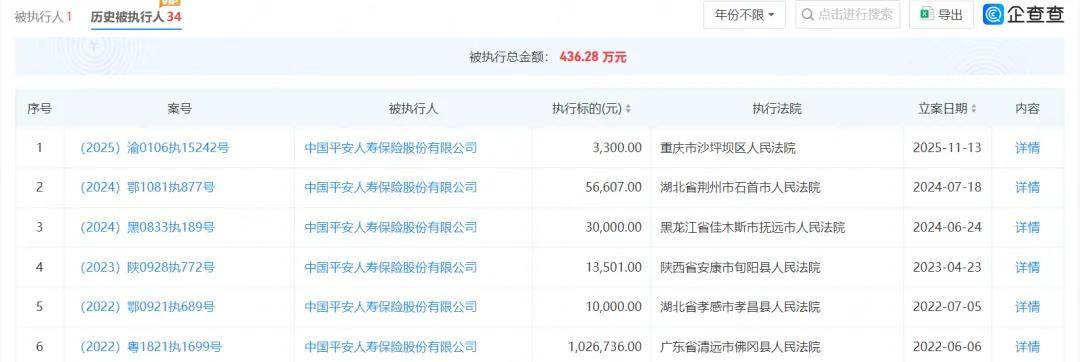1080x362 pixels.
Task: Click the 内容 column header
Action: pyautogui.click(x=1028, y=109)
